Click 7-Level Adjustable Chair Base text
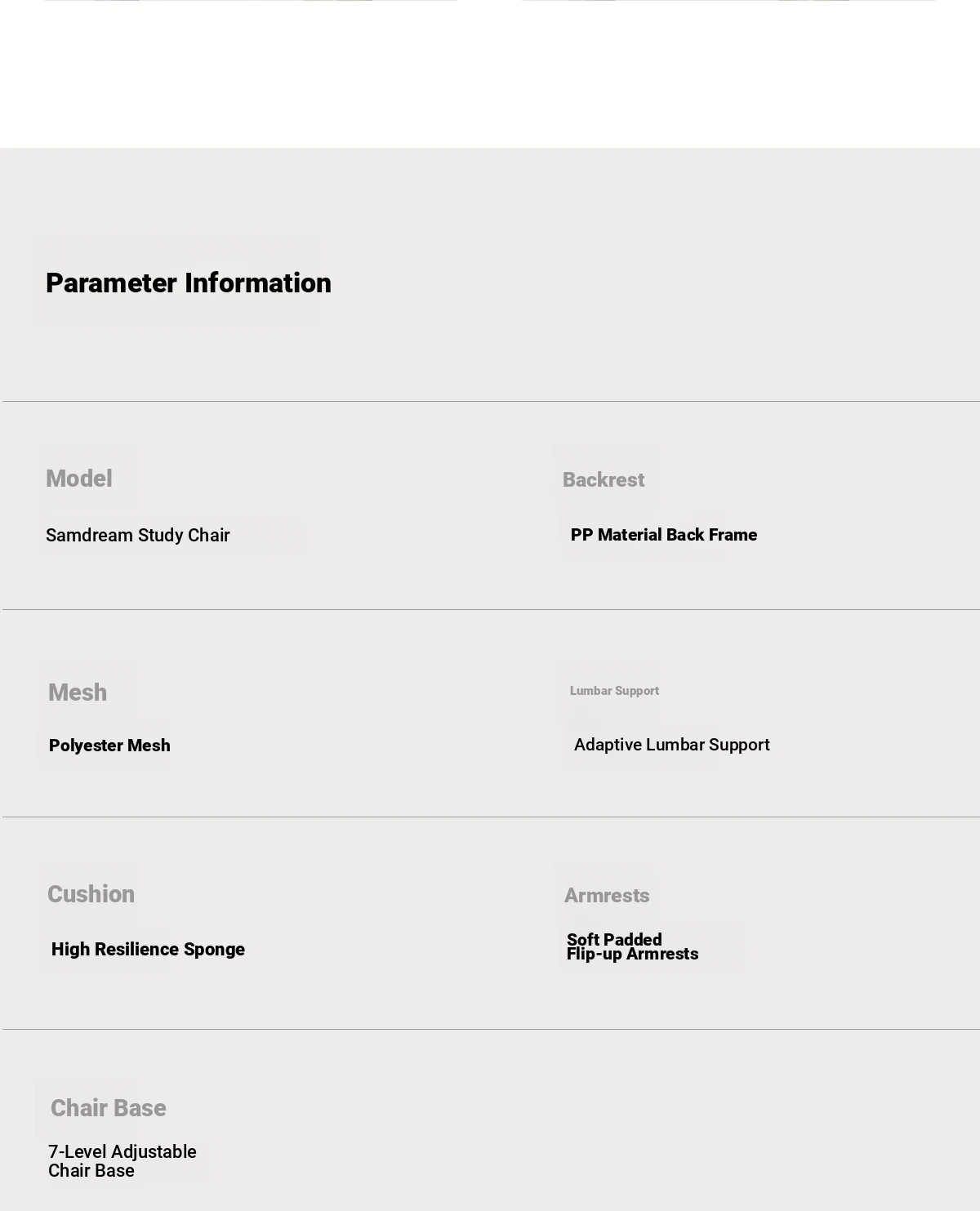The height and width of the screenshot is (1211, 980). tap(122, 1161)
